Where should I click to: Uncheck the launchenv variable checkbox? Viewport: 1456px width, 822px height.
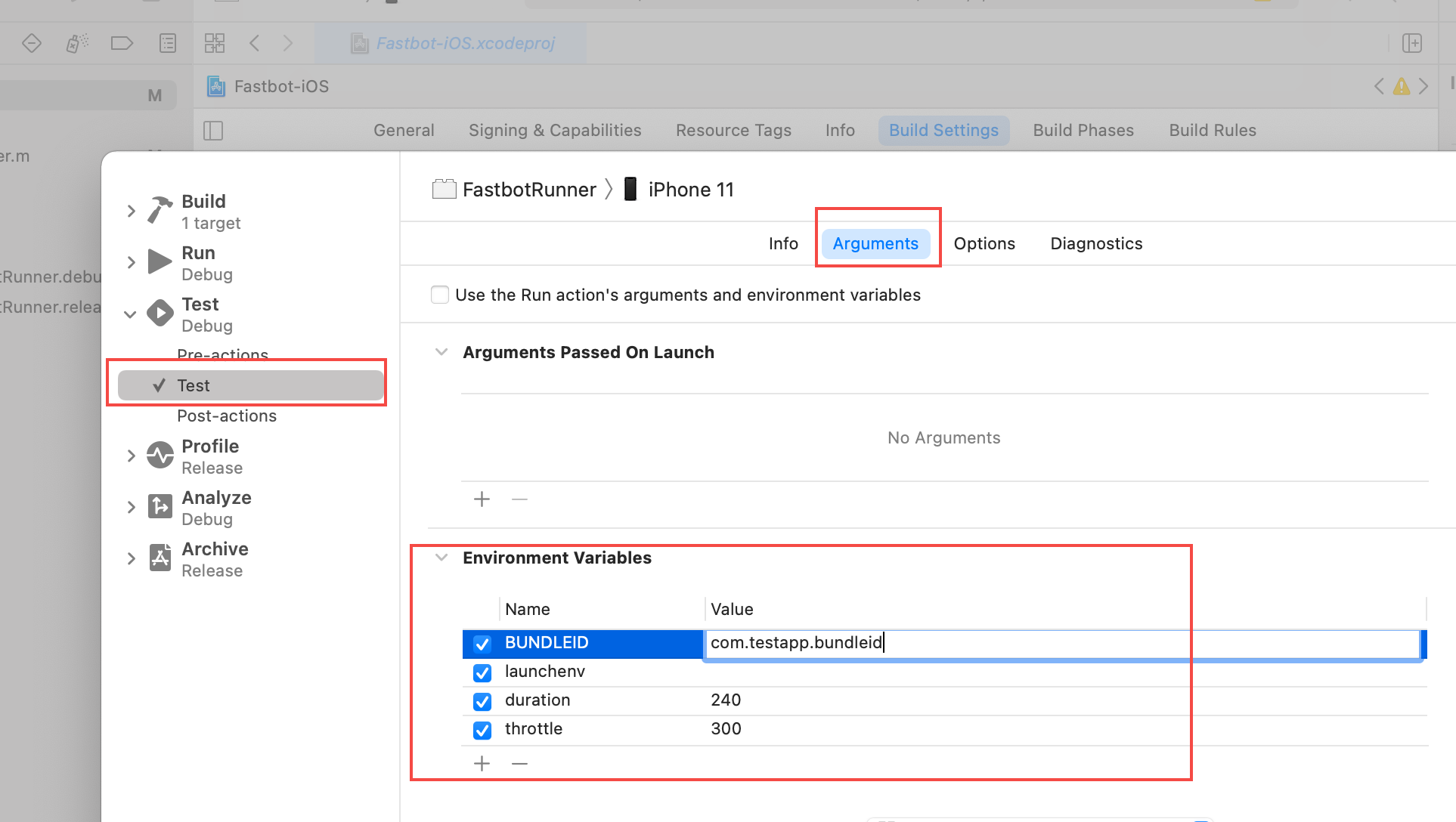(x=482, y=672)
